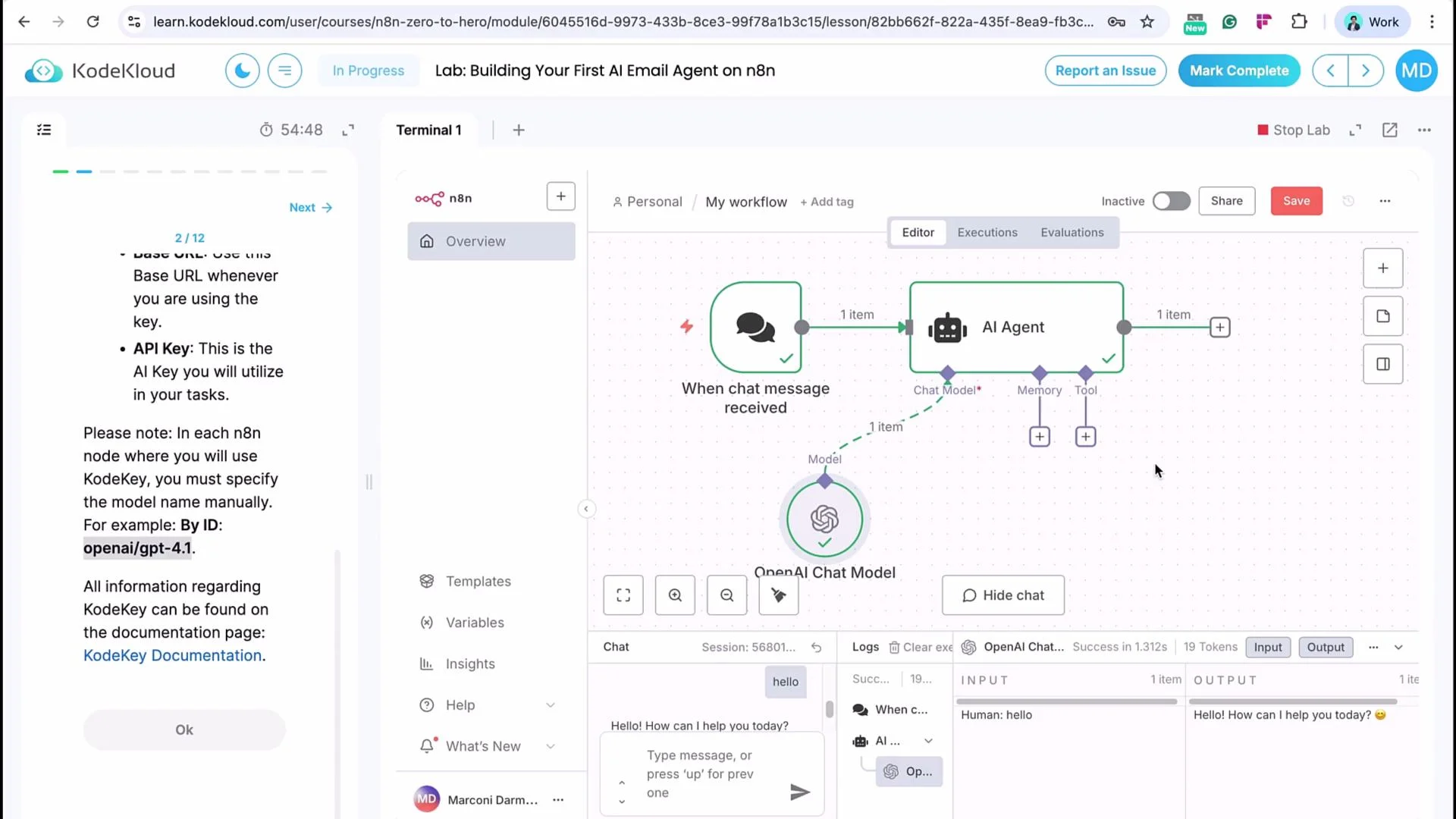Open the focus panel icon on canvas
The height and width of the screenshot is (819, 1456).
(1382, 364)
